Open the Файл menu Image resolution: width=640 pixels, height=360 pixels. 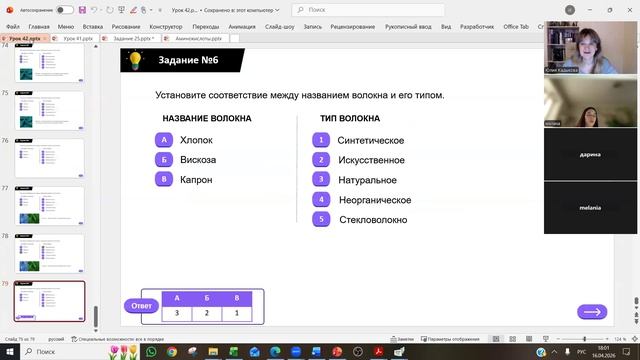coord(13,27)
